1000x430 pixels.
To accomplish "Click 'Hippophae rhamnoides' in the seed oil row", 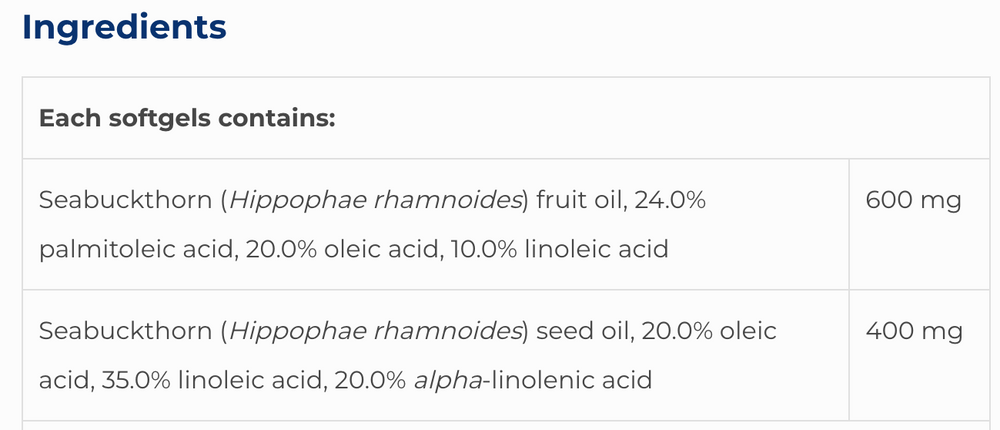I will point(376,332).
